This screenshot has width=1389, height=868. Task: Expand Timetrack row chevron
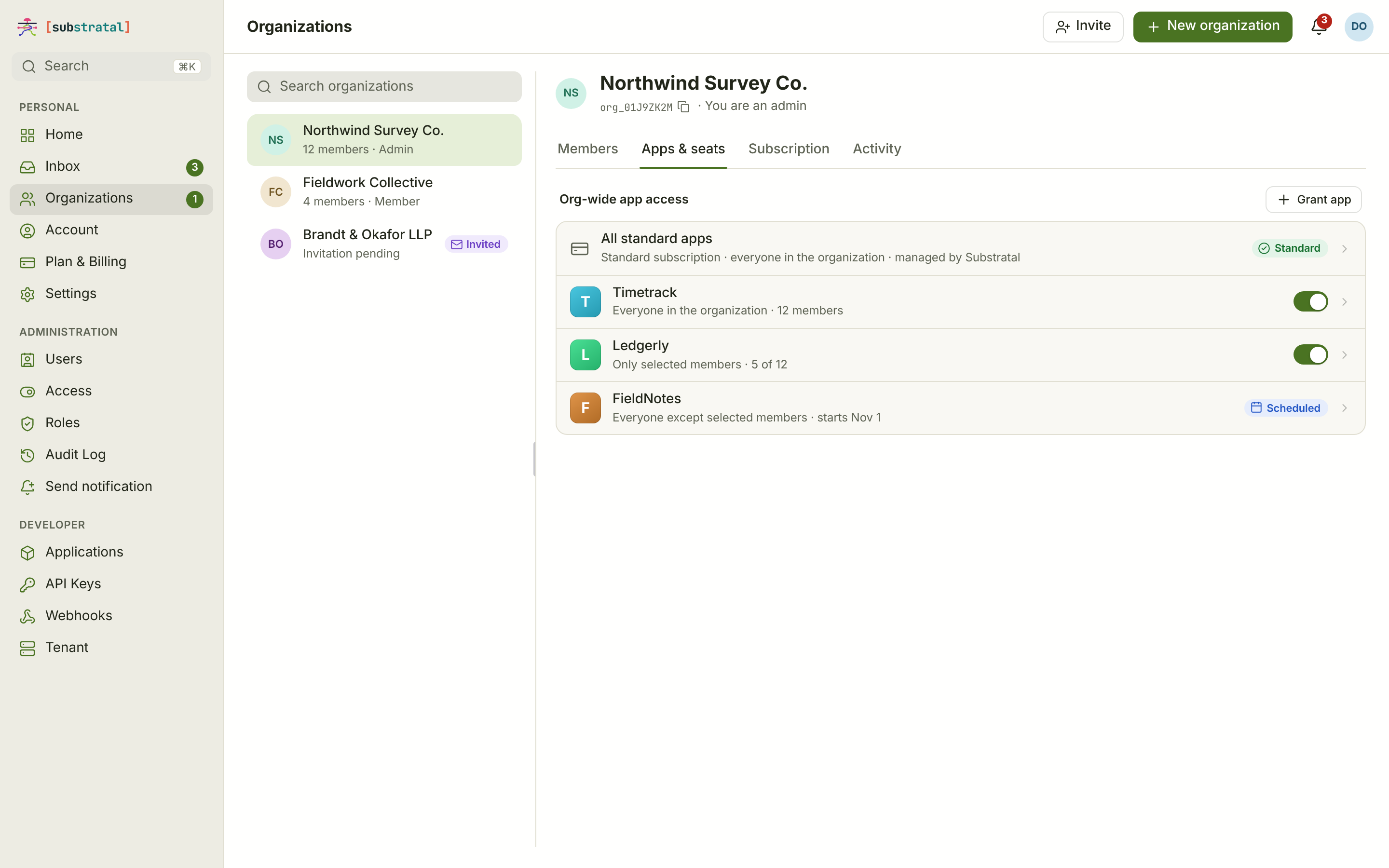click(1344, 302)
